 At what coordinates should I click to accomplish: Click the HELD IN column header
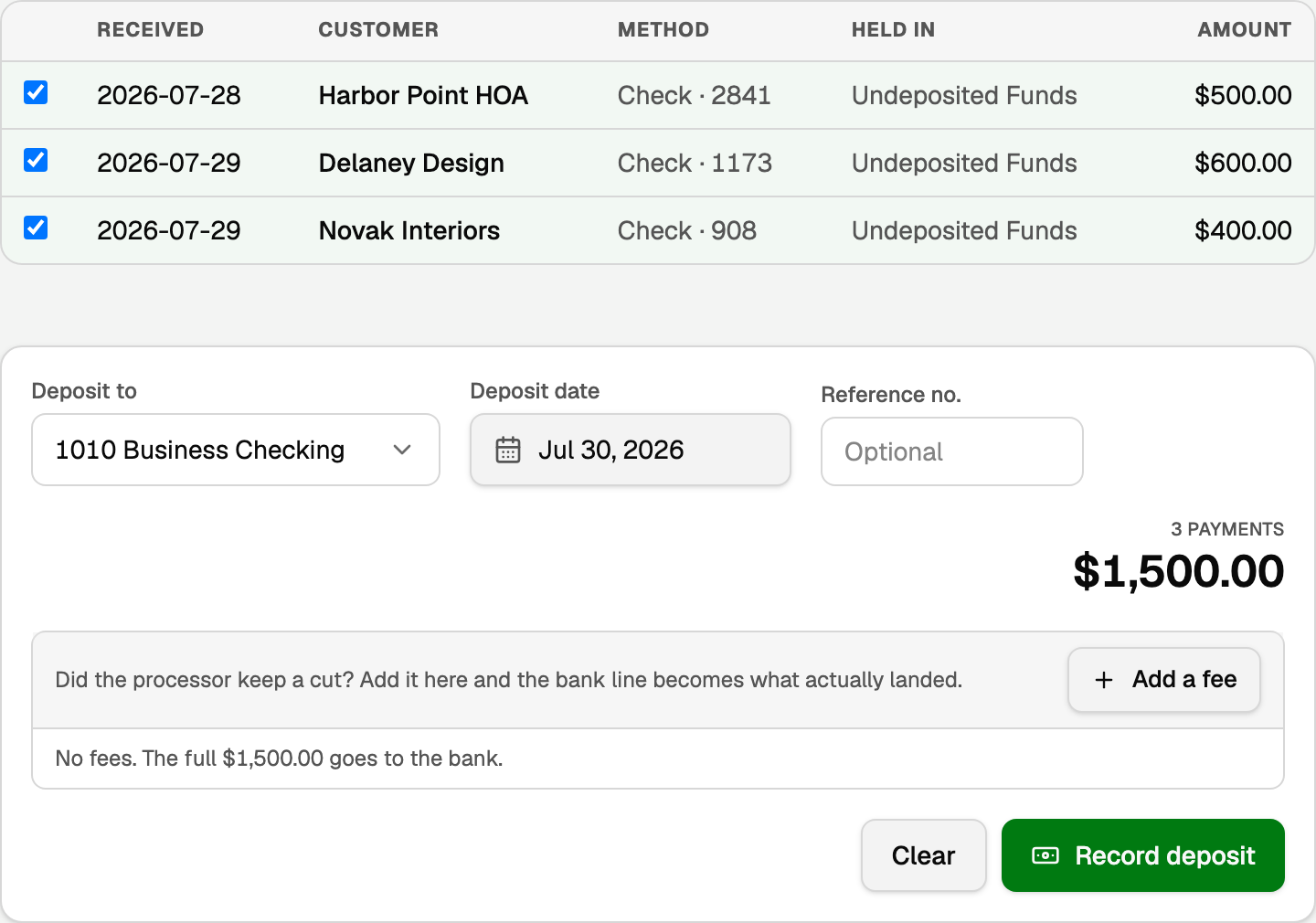point(894,30)
